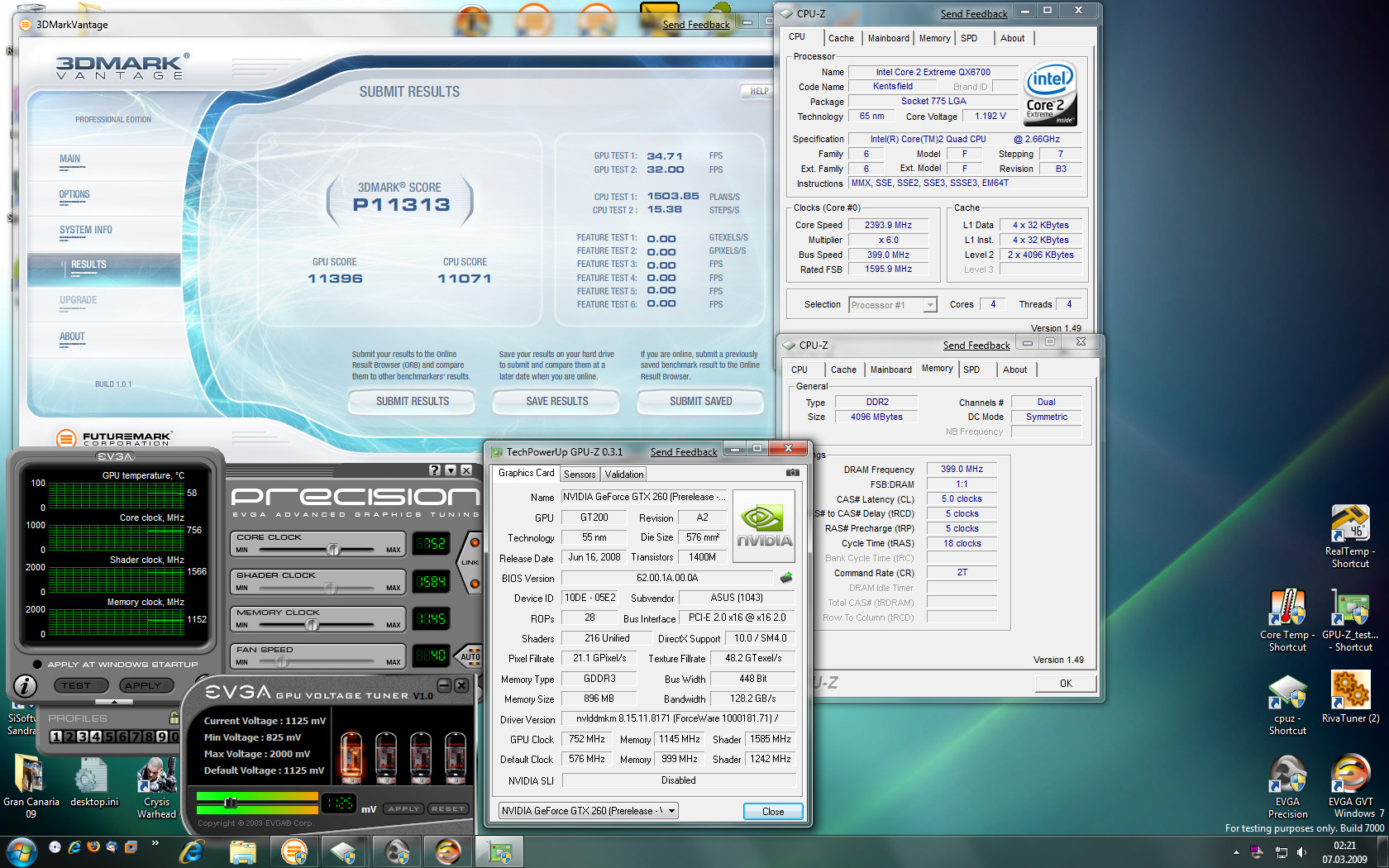Open the Gran Canaria 09 folder
The width and height of the screenshot is (1389, 868).
tap(31, 785)
